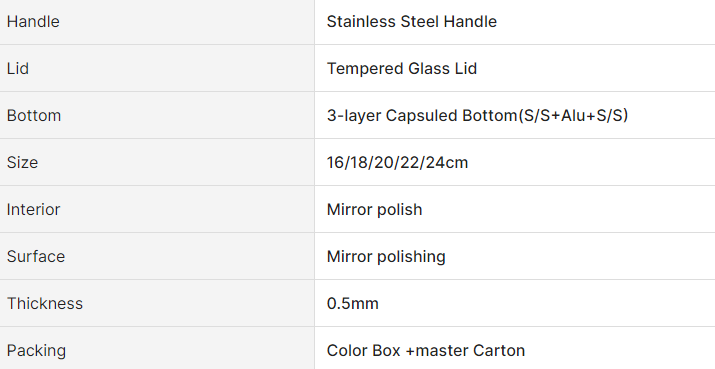The width and height of the screenshot is (715, 369).
Task: Select the 16/18/20/22/24cm size value
Action: (x=397, y=162)
